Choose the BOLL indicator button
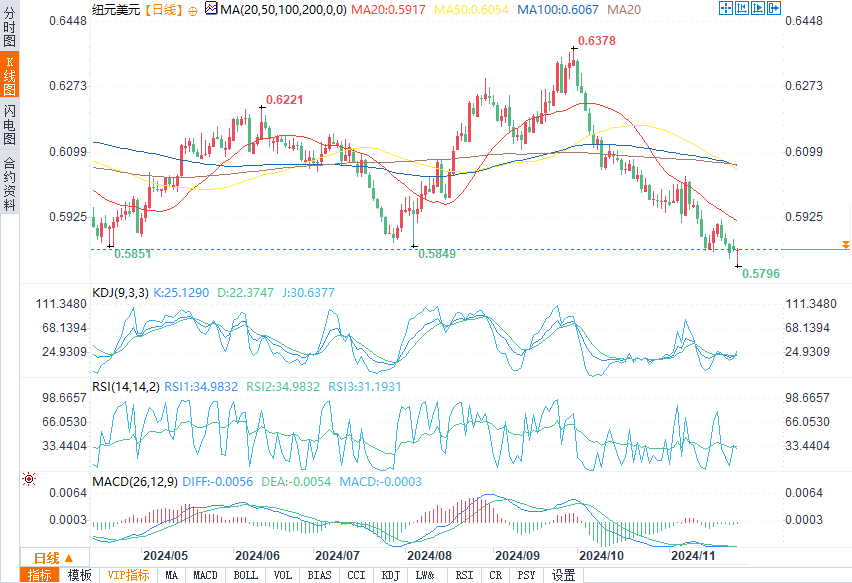 pyautogui.click(x=245, y=575)
